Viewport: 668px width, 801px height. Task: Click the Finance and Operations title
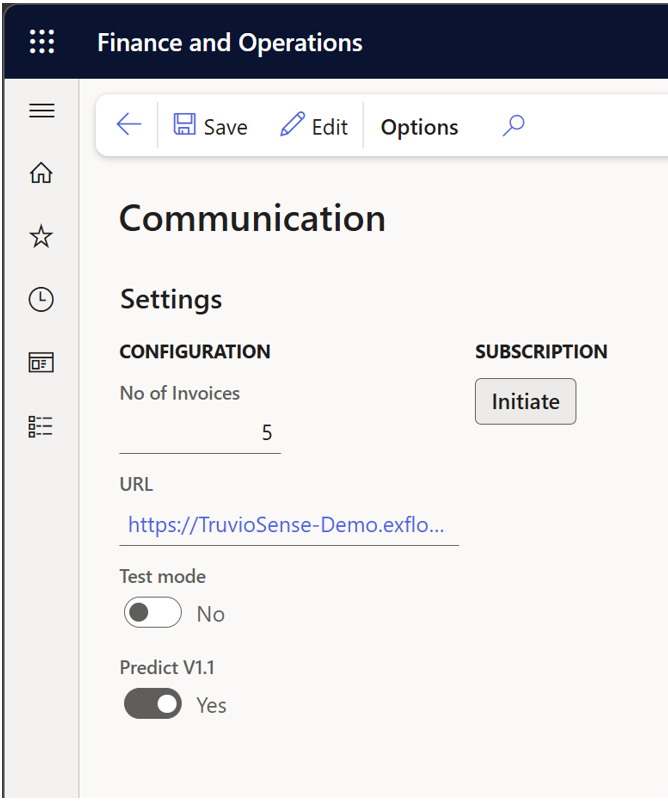(x=230, y=42)
